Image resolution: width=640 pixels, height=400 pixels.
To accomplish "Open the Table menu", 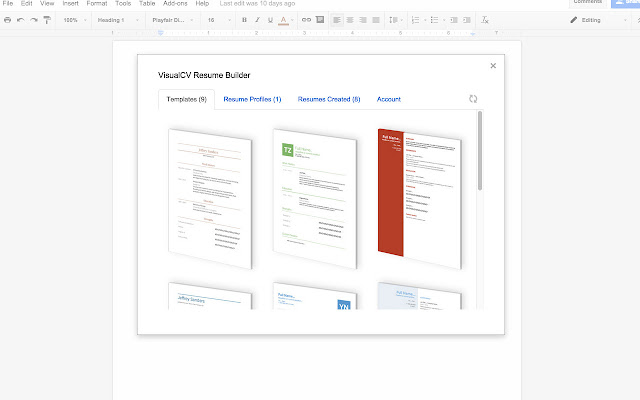I will pos(147,3).
